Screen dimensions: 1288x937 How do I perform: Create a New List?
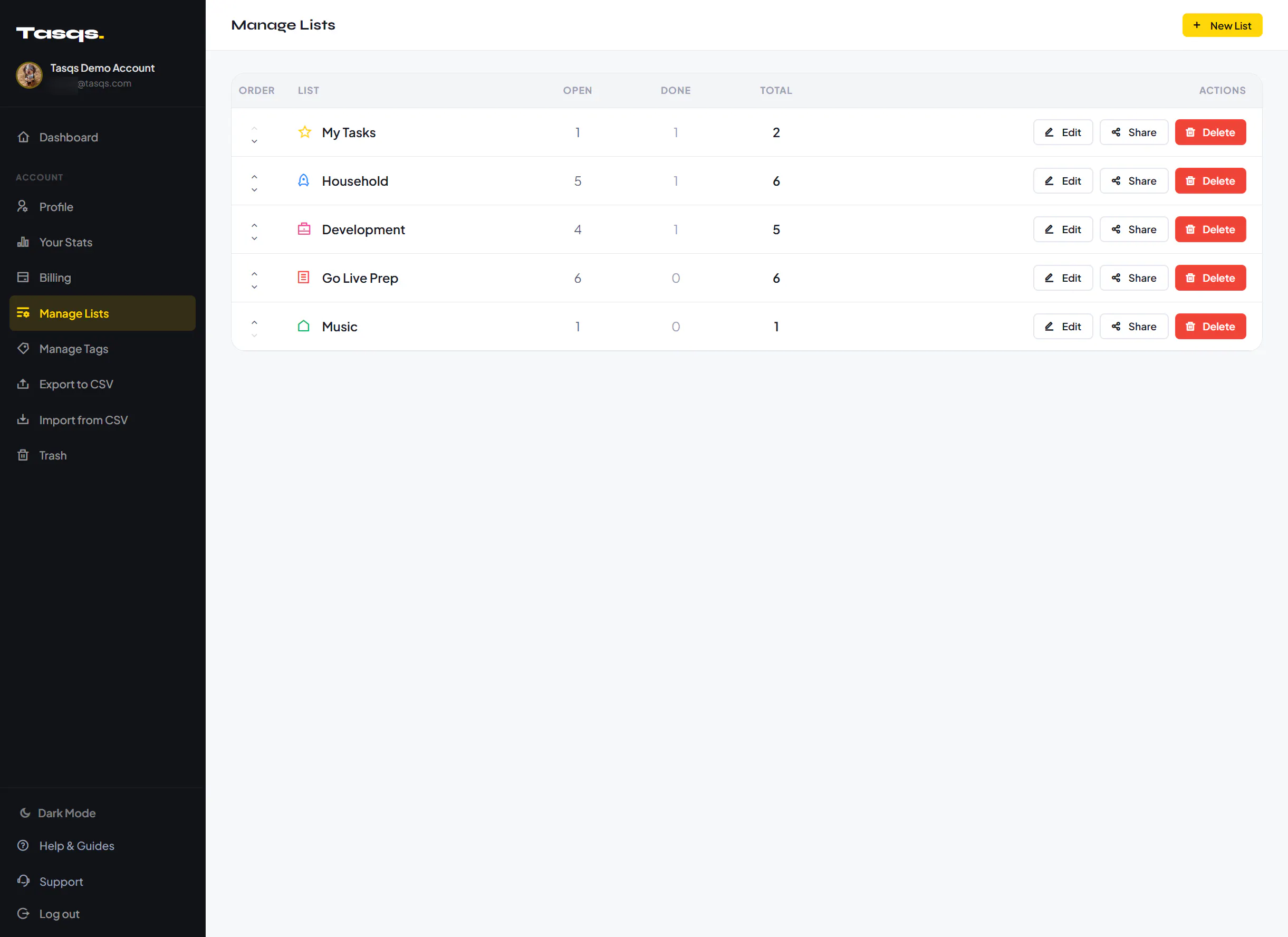click(x=1222, y=25)
